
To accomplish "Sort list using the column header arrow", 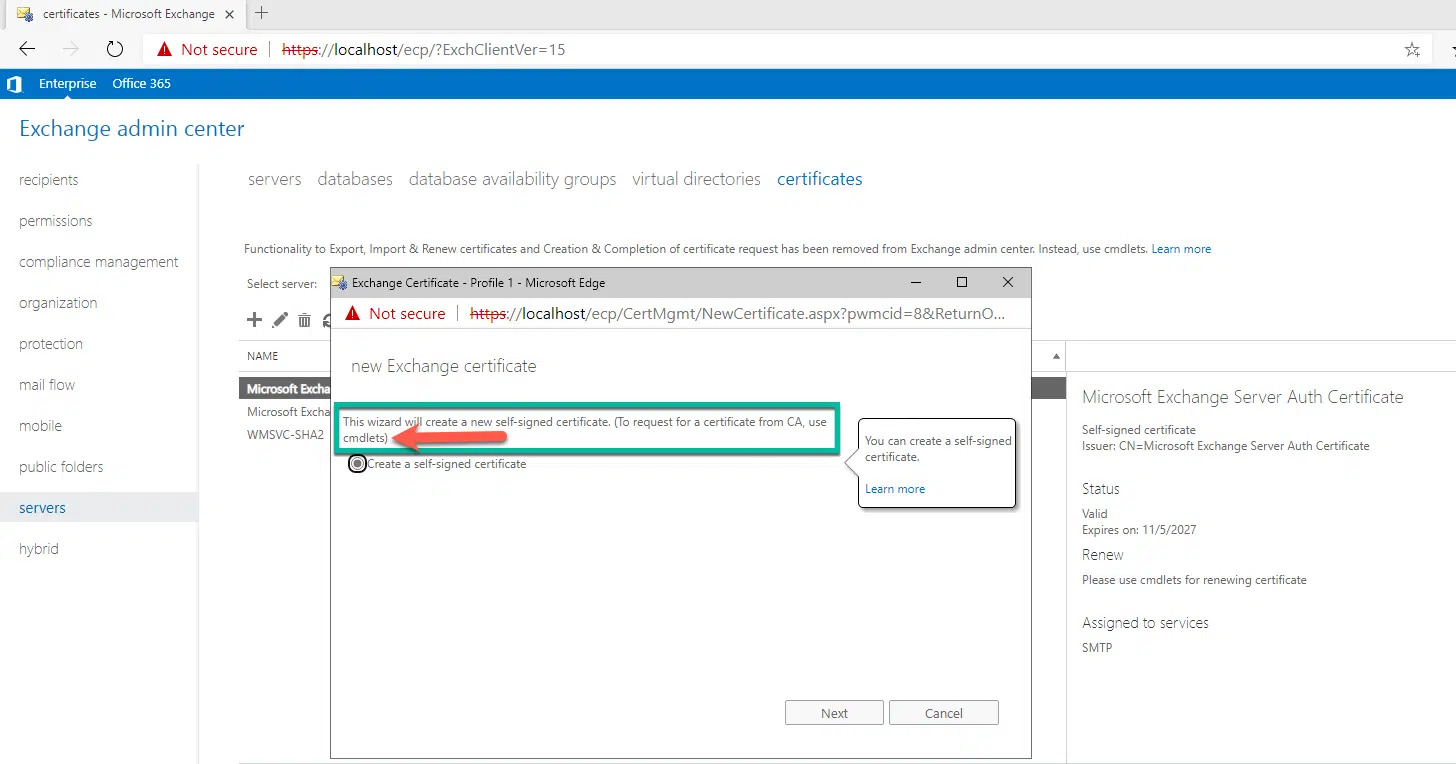I will click(1057, 356).
